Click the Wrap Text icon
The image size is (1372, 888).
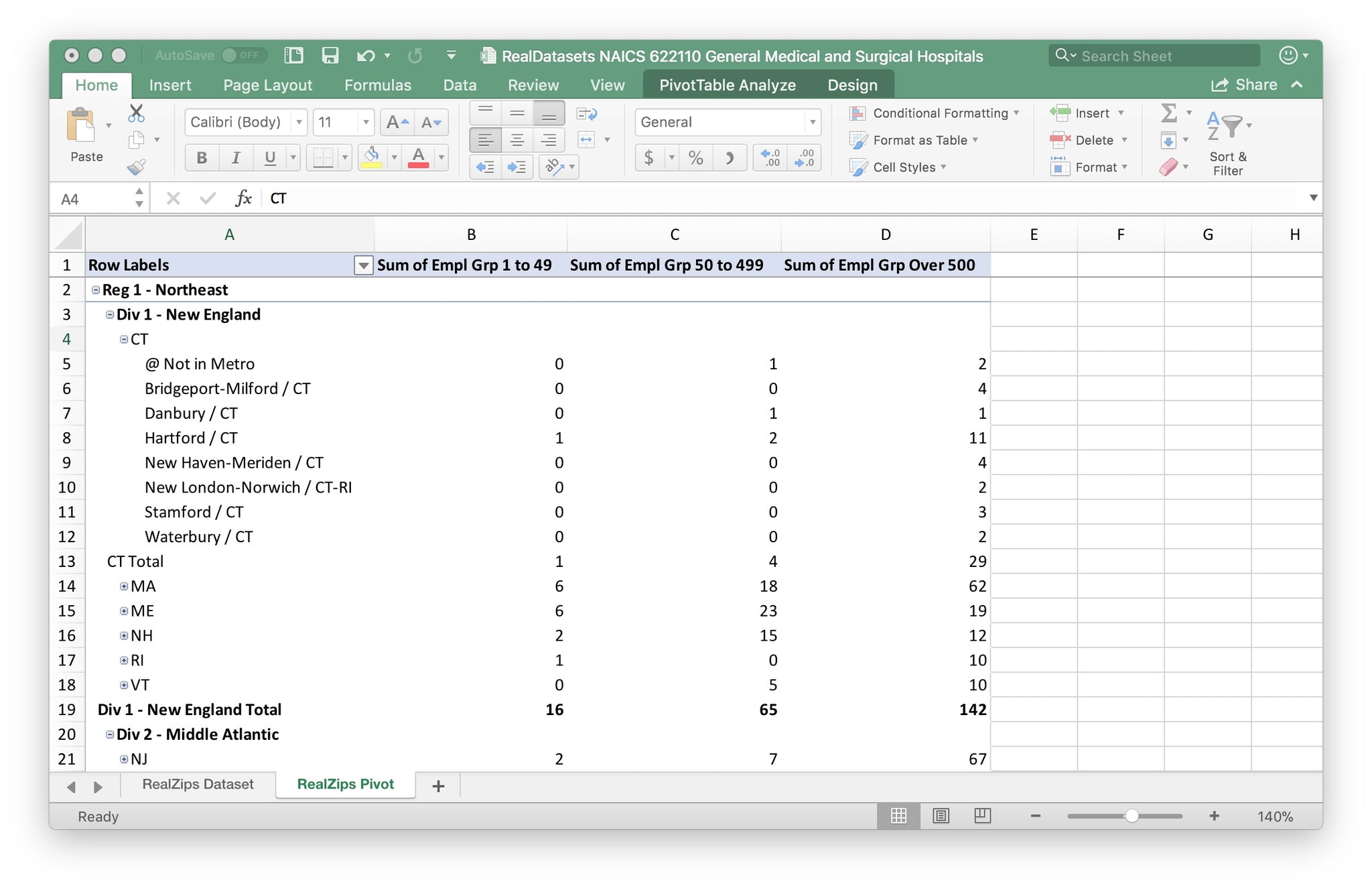(x=586, y=113)
